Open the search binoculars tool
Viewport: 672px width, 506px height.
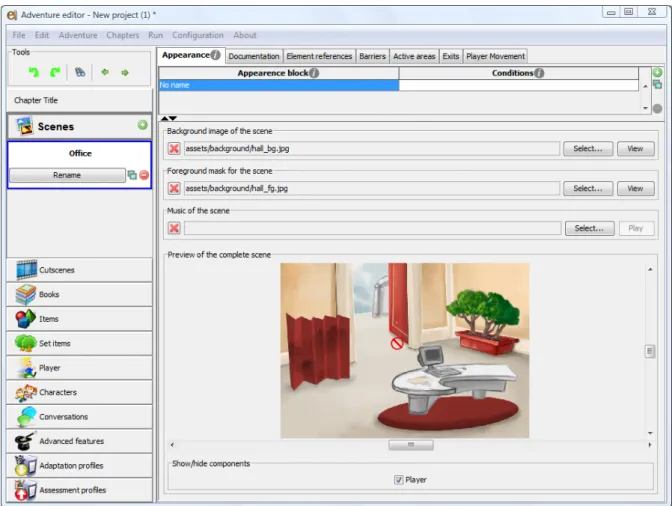pos(80,72)
